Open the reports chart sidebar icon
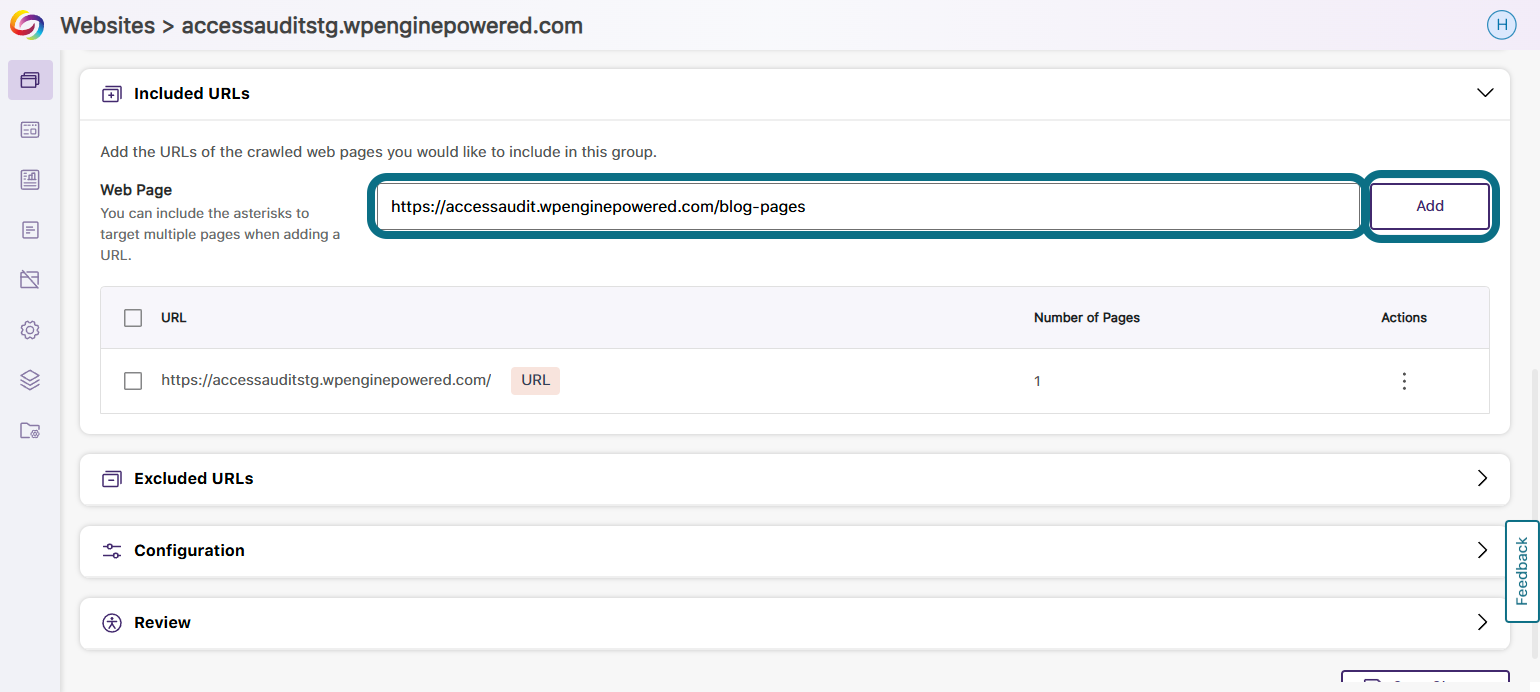Viewport: 1540px width, 692px height. pyautogui.click(x=30, y=180)
